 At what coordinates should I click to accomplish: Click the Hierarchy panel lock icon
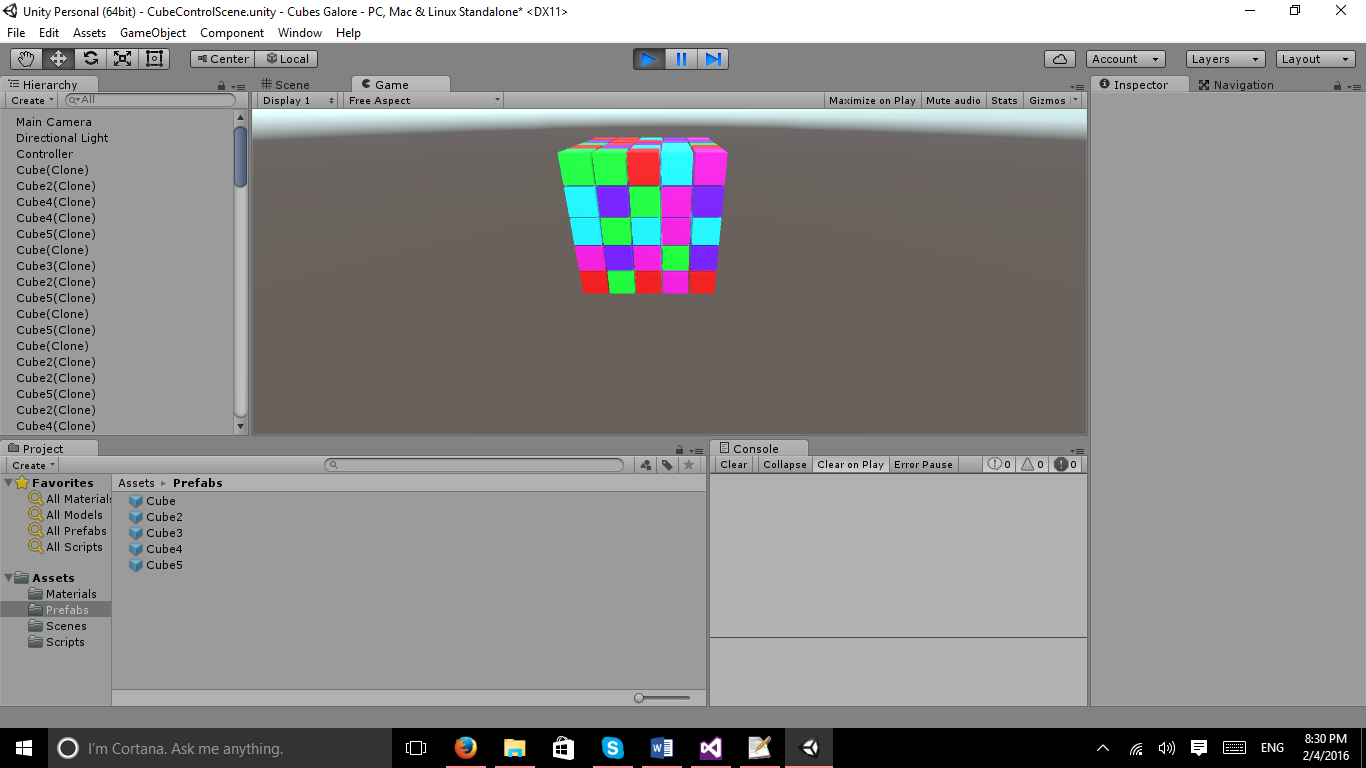pos(222,86)
